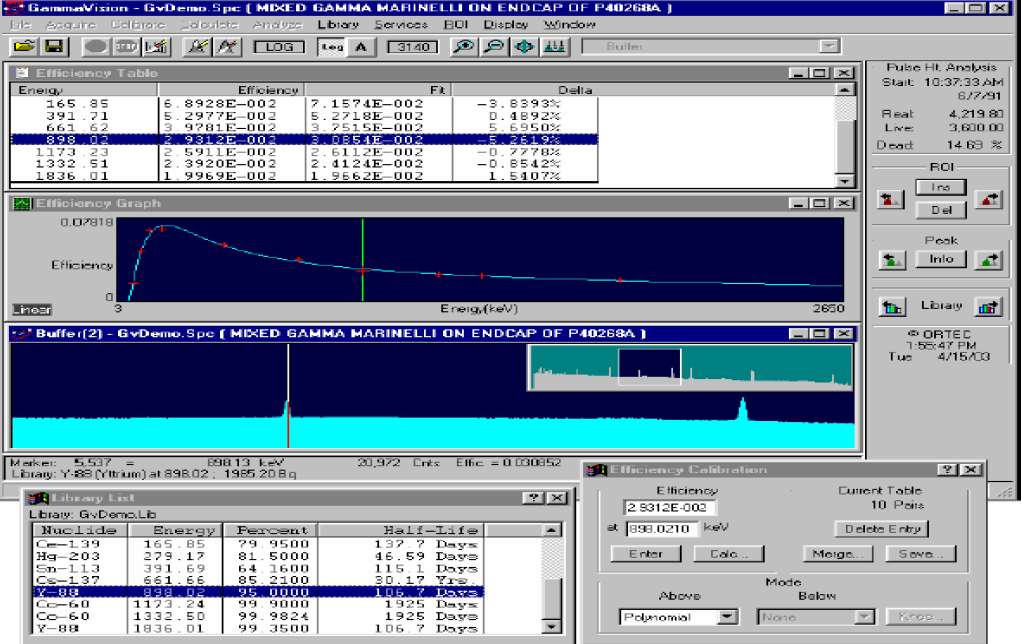
Task: Click the Peak Info button
Action: [940, 259]
